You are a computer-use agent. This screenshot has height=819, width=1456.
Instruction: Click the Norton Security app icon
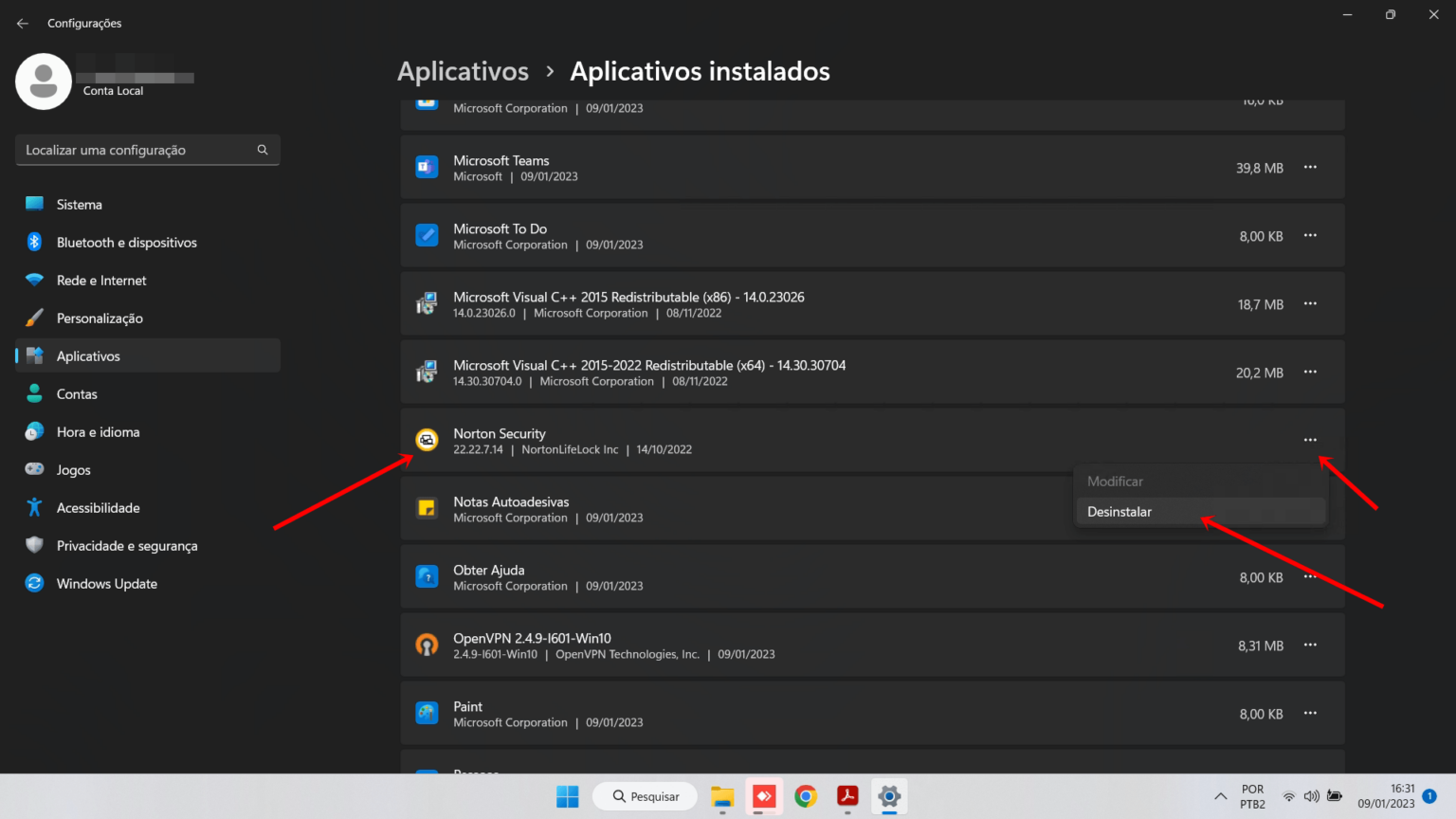point(427,439)
